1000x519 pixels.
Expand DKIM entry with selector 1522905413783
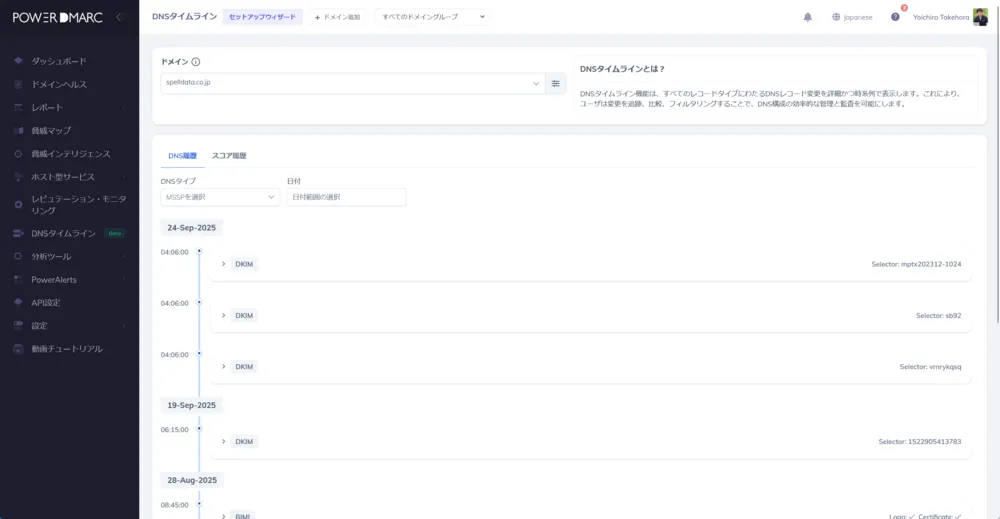(x=223, y=441)
